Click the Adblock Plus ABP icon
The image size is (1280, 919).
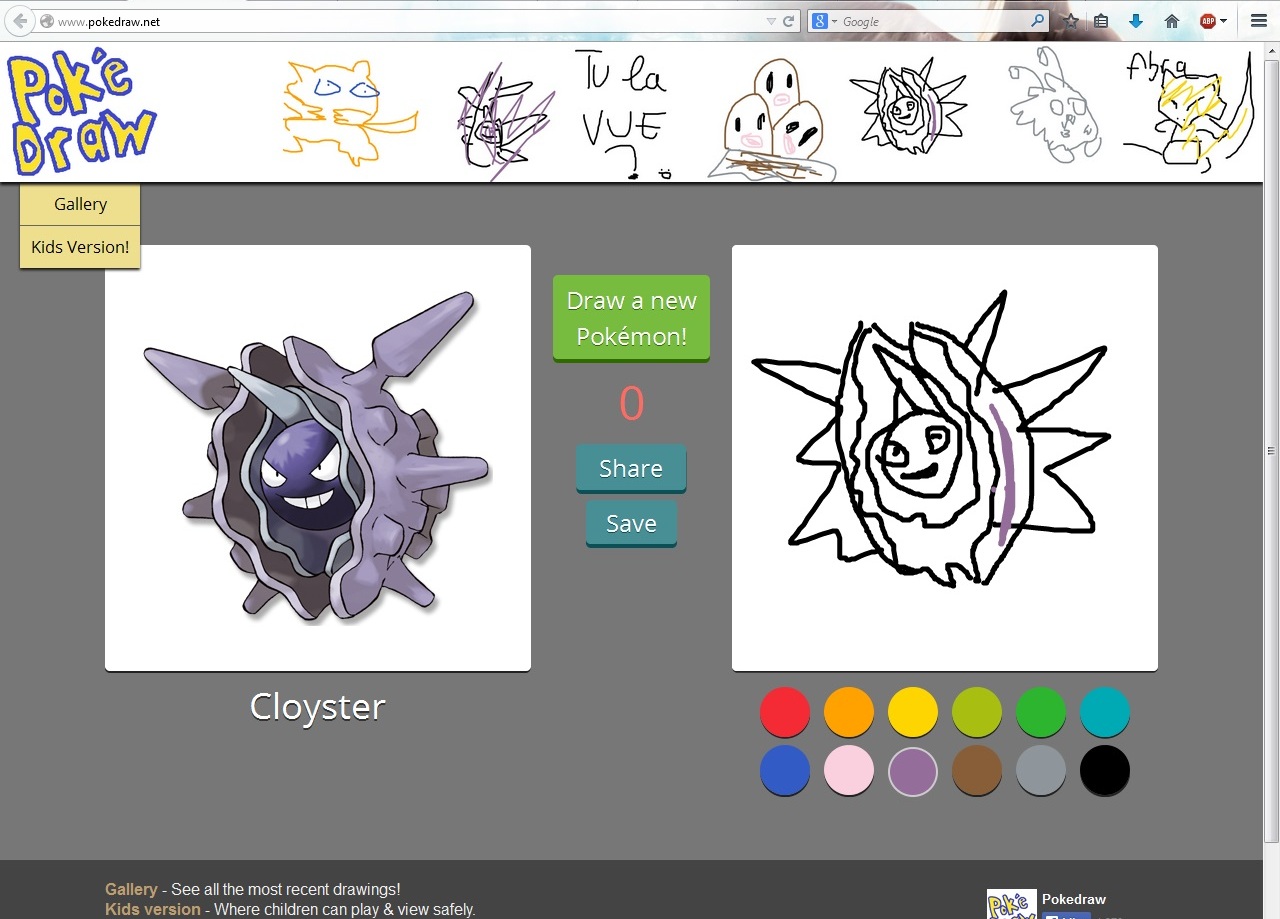tap(1208, 21)
